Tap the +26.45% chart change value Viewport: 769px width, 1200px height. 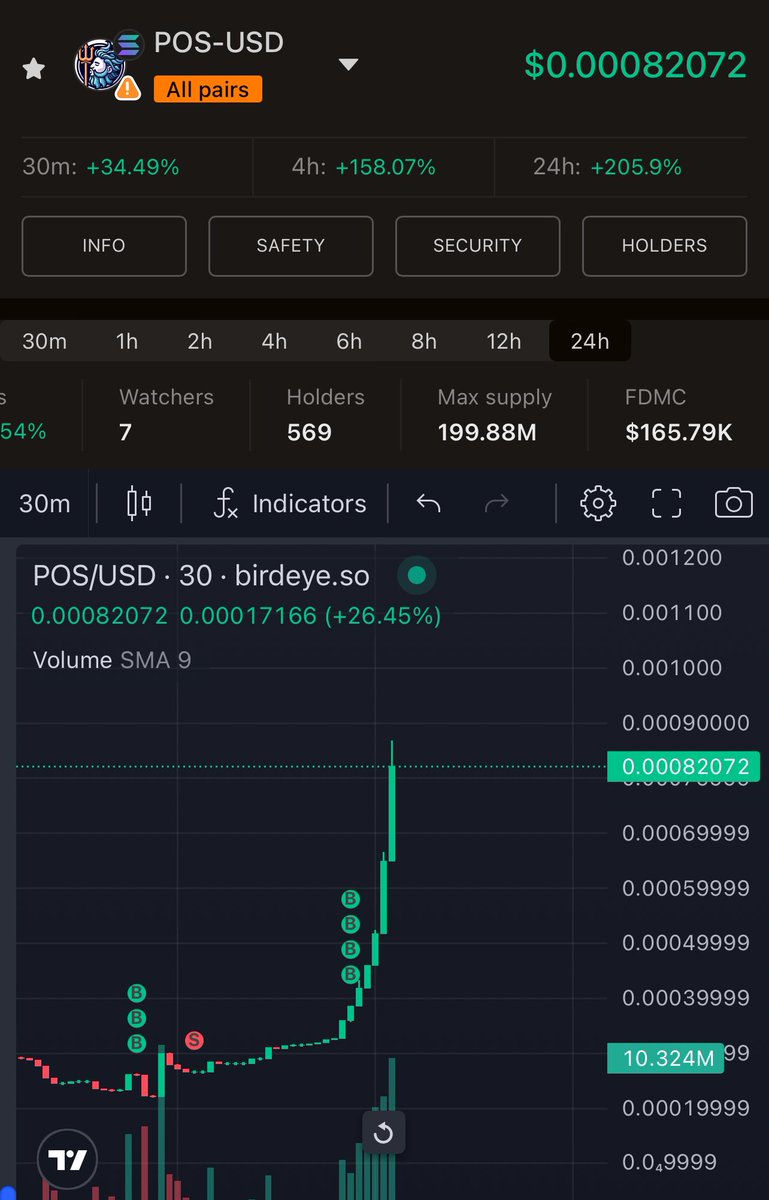tap(382, 616)
